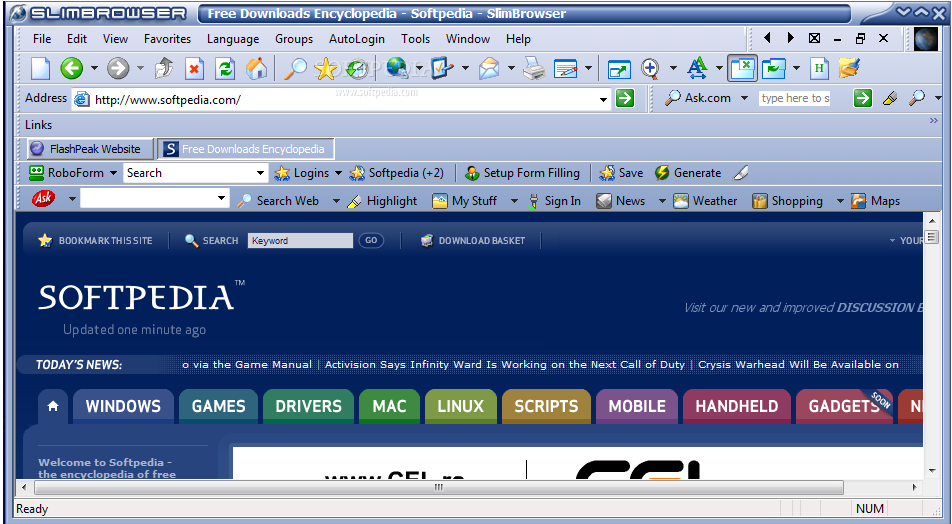Screen dimensions: 952x524
Task: Open History with the clock icon
Action: point(358,69)
